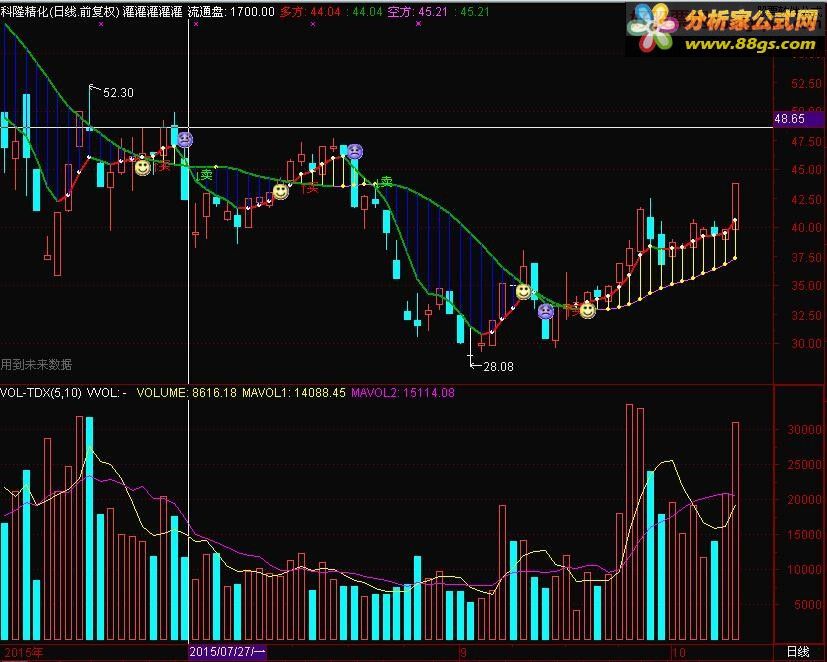The image size is (827, 662).
Task: Click the 10000 volume axis label
Action: click(x=804, y=570)
